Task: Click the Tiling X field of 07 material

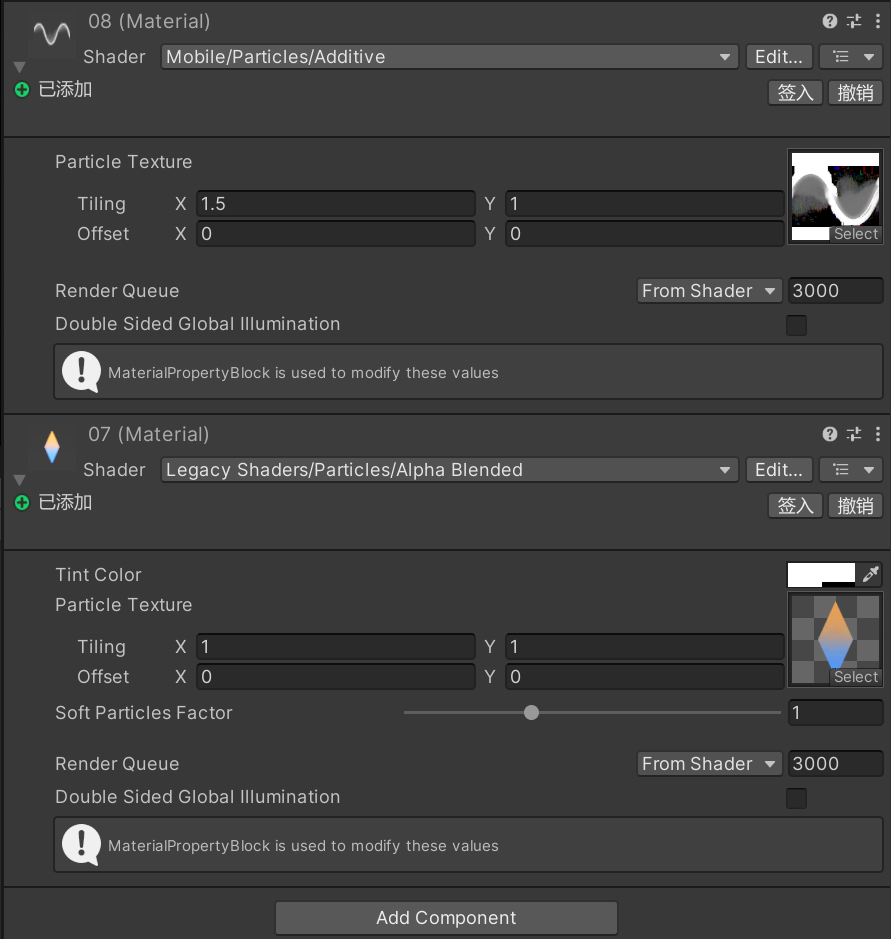Action: [336, 647]
